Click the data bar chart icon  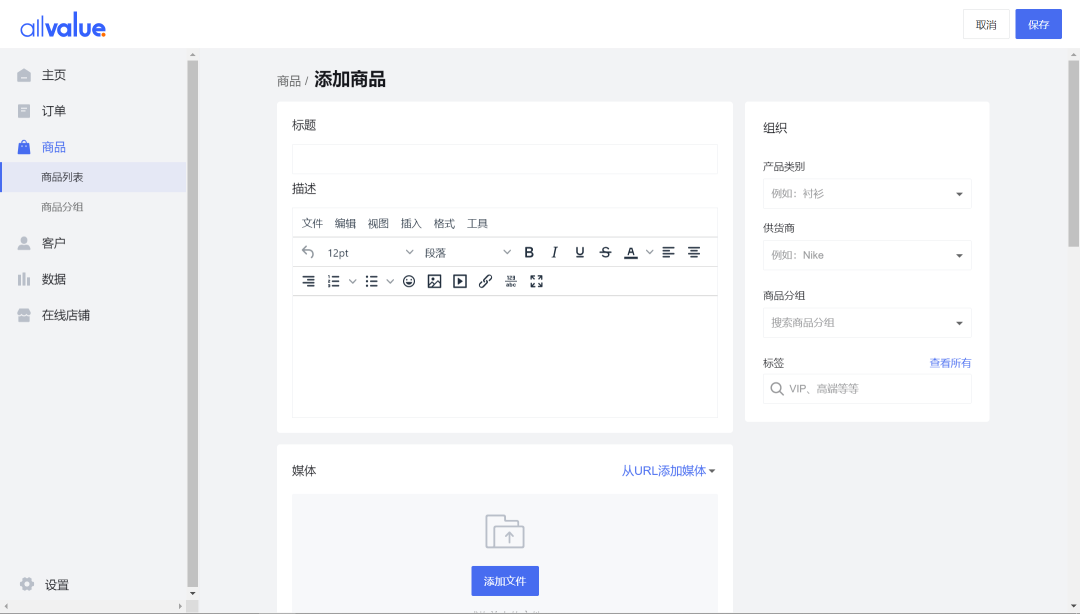coord(24,279)
